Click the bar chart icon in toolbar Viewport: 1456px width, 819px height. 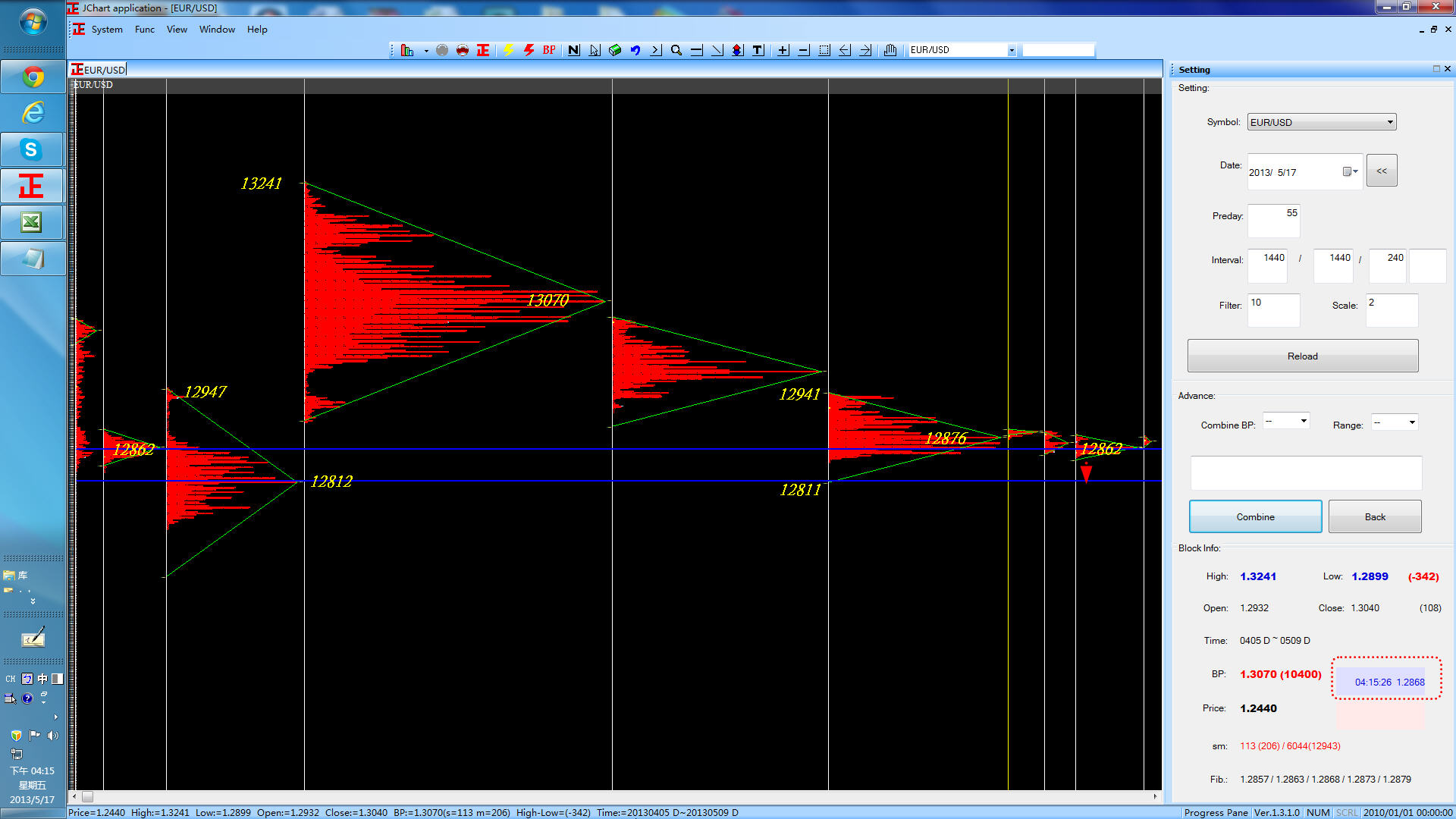pos(407,50)
